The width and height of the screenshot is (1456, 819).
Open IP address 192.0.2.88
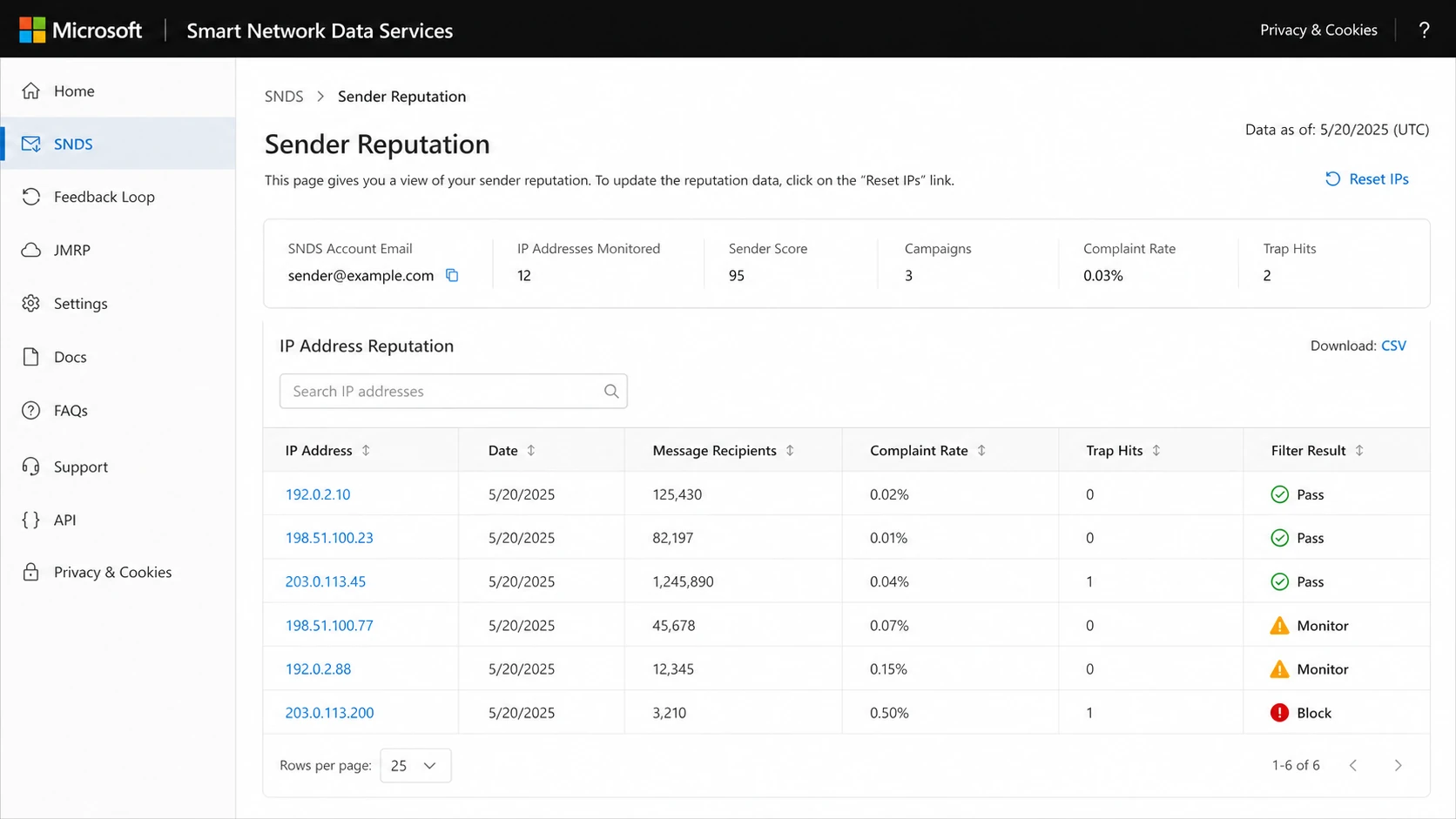(x=318, y=668)
